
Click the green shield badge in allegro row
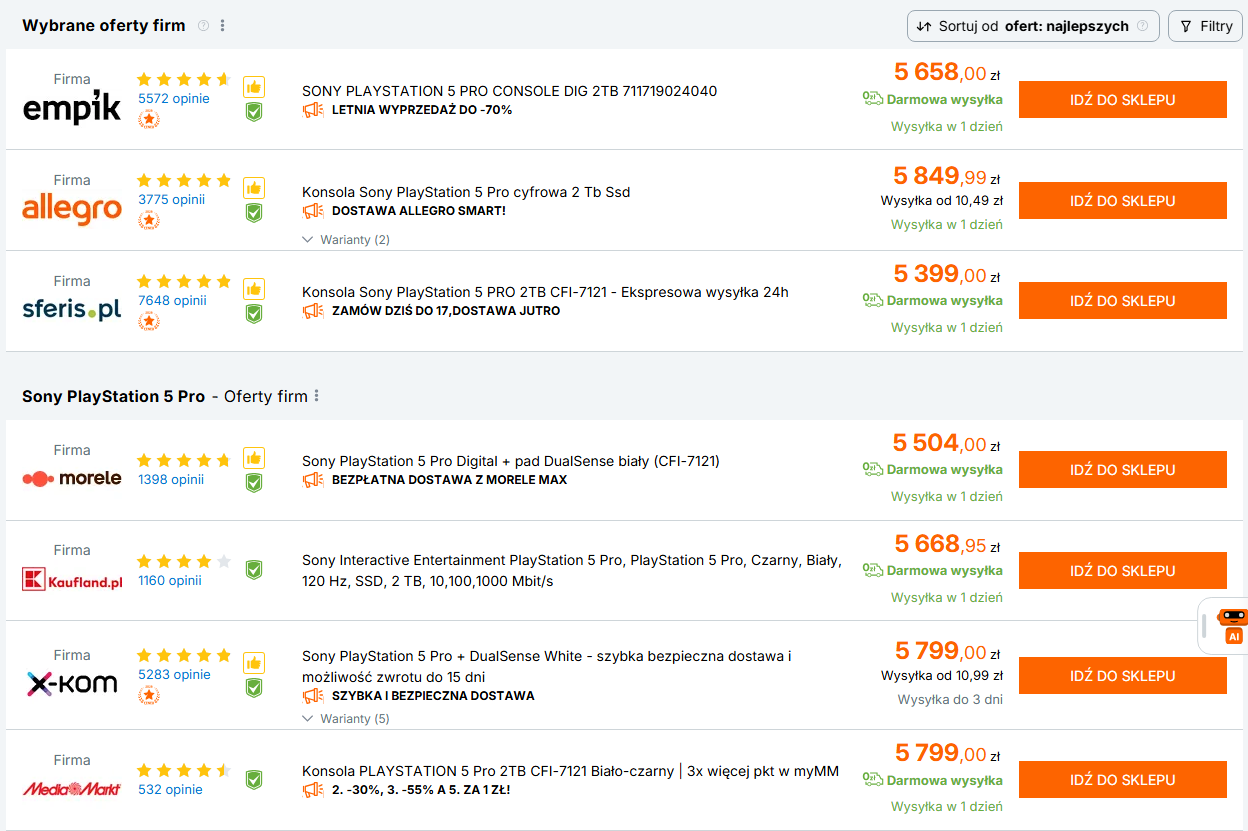coord(254,212)
